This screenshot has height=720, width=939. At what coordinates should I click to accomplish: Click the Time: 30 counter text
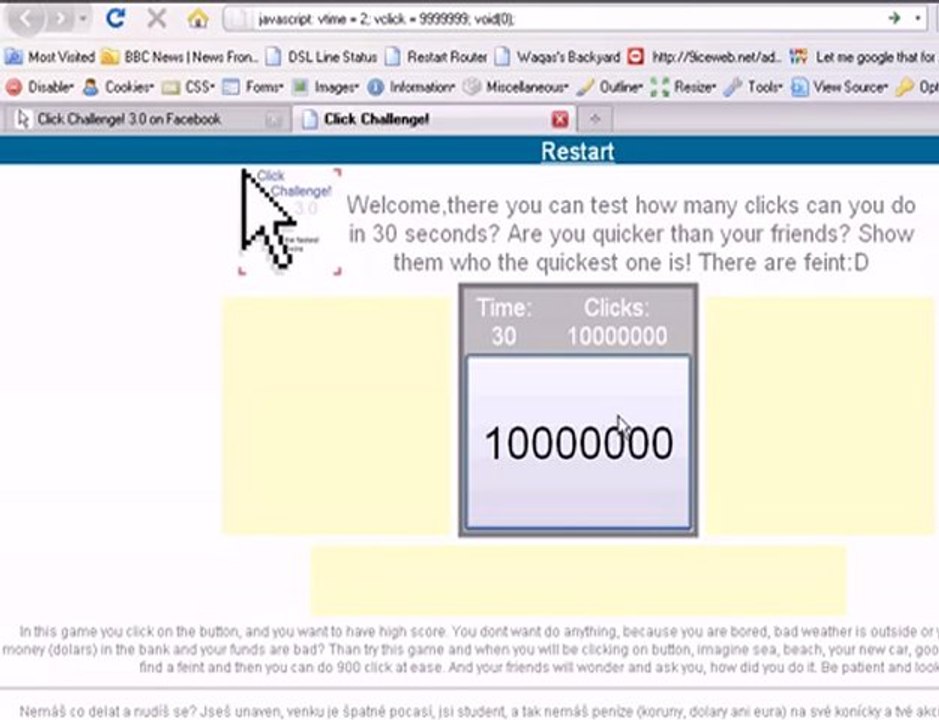[x=504, y=322]
